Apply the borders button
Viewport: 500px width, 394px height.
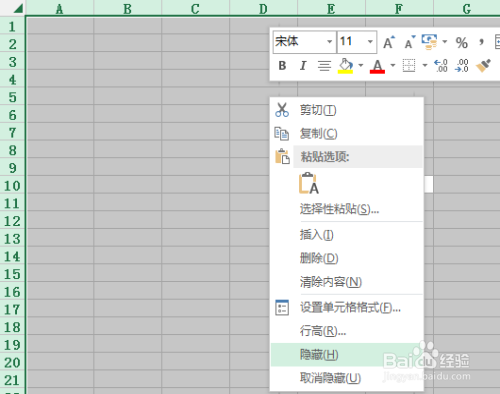tap(409, 66)
